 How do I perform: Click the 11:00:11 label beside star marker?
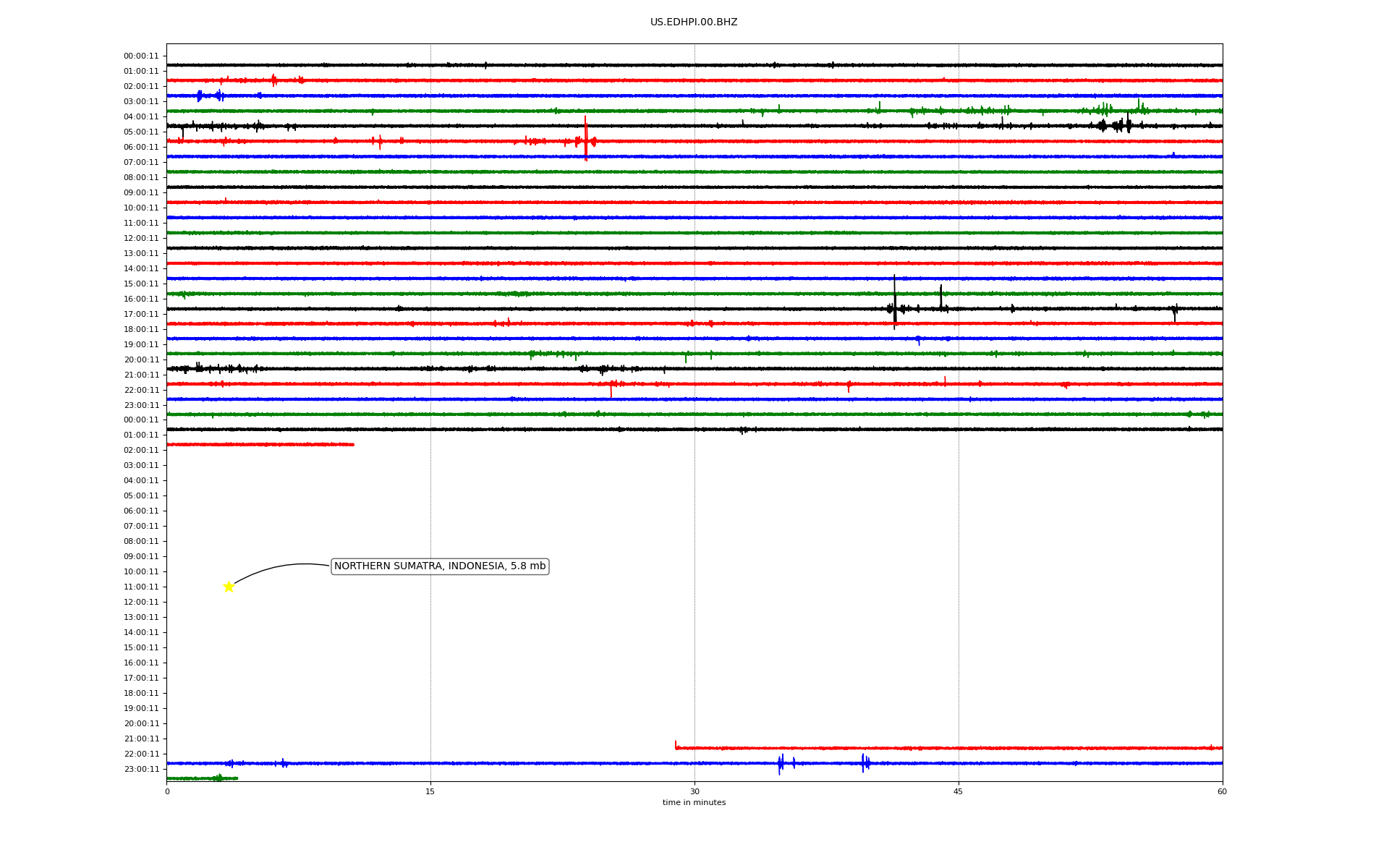point(141,587)
